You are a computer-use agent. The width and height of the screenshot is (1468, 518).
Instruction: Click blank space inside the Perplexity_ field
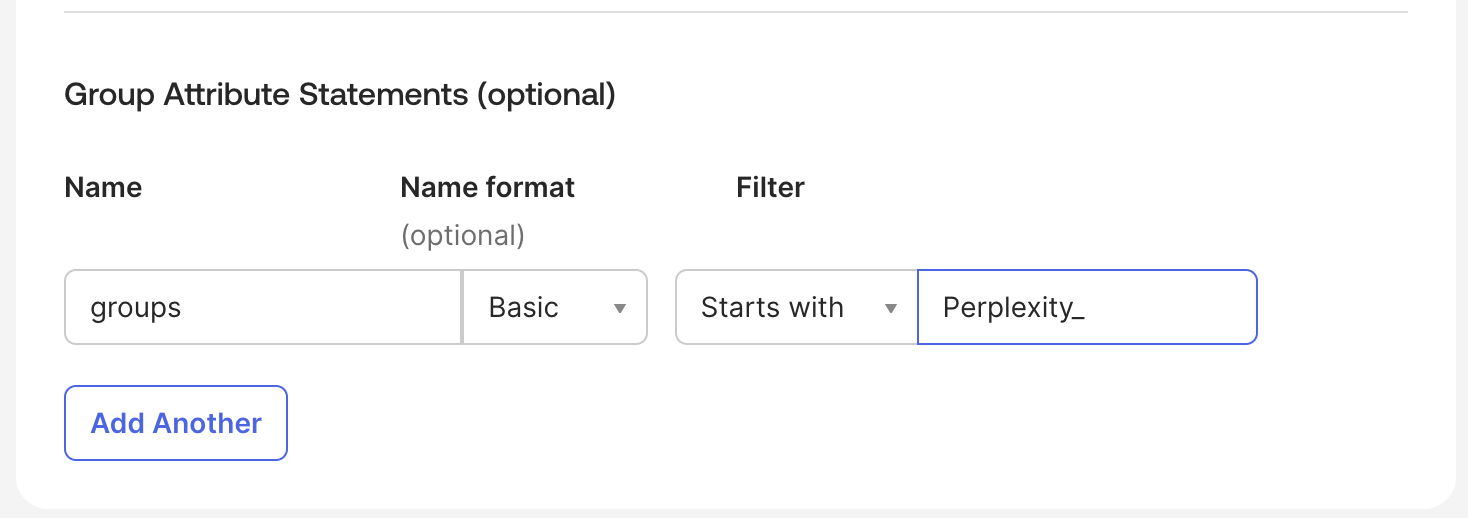(x=1170, y=307)
